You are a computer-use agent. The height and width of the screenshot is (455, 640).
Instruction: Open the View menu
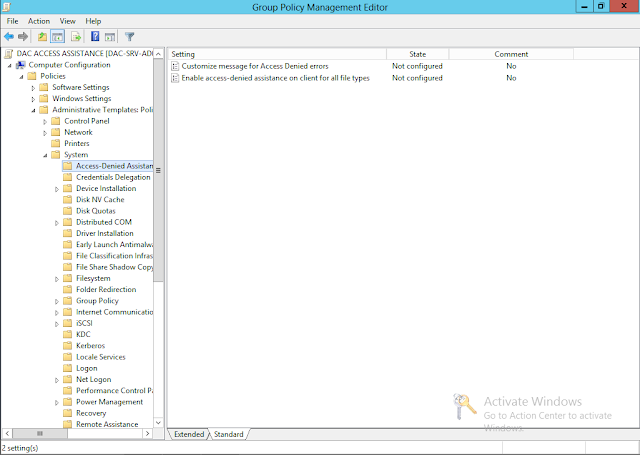pyautogui.click(x=67, y=21)
